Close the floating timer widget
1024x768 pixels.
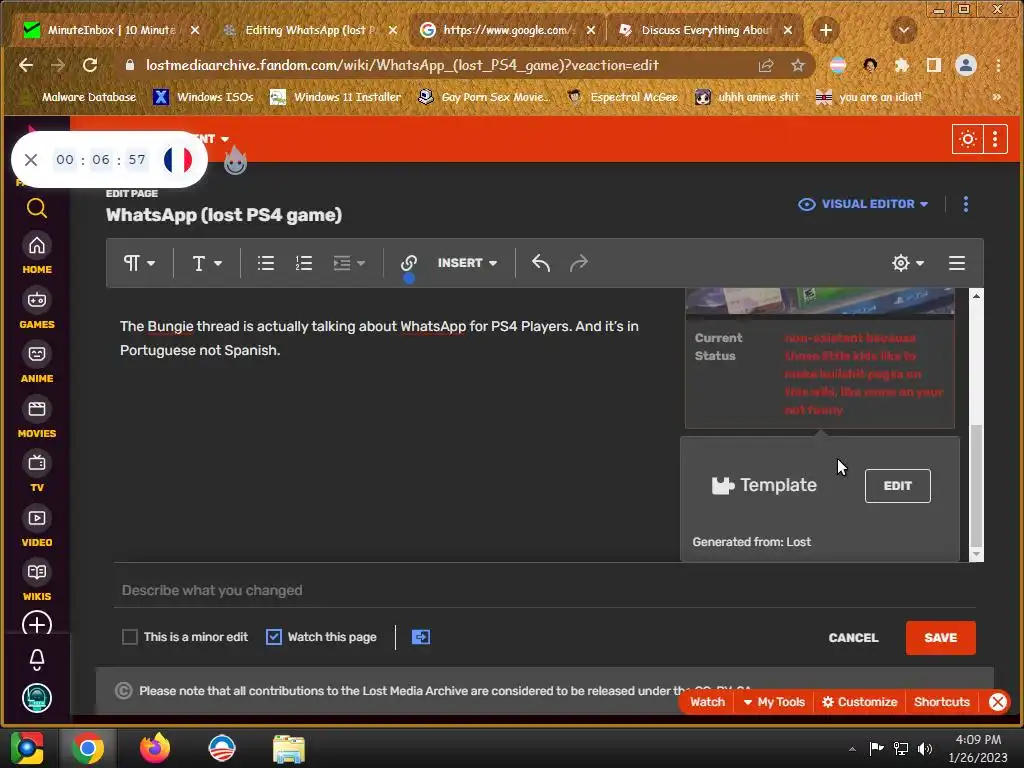(31, 159)
